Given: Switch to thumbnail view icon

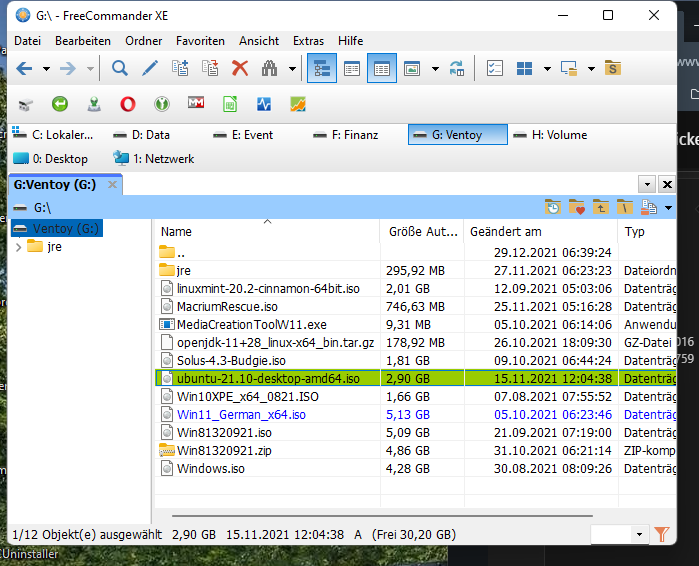Looking at the screenshot, I should (412, 69).
